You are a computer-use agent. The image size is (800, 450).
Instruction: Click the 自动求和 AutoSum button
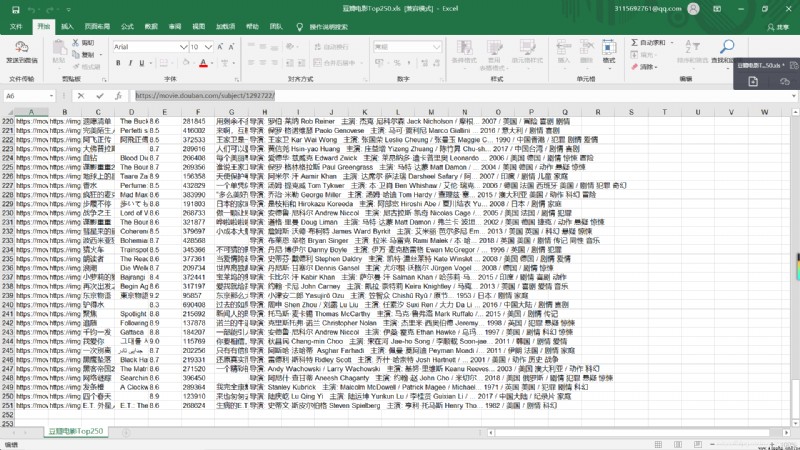tap(648, 42)
